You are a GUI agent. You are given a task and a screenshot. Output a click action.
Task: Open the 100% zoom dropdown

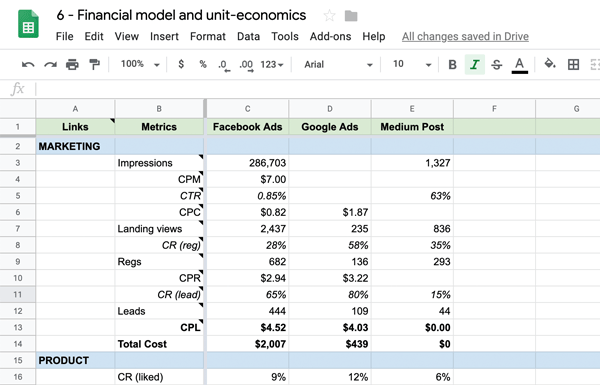[x=140, y=64]
